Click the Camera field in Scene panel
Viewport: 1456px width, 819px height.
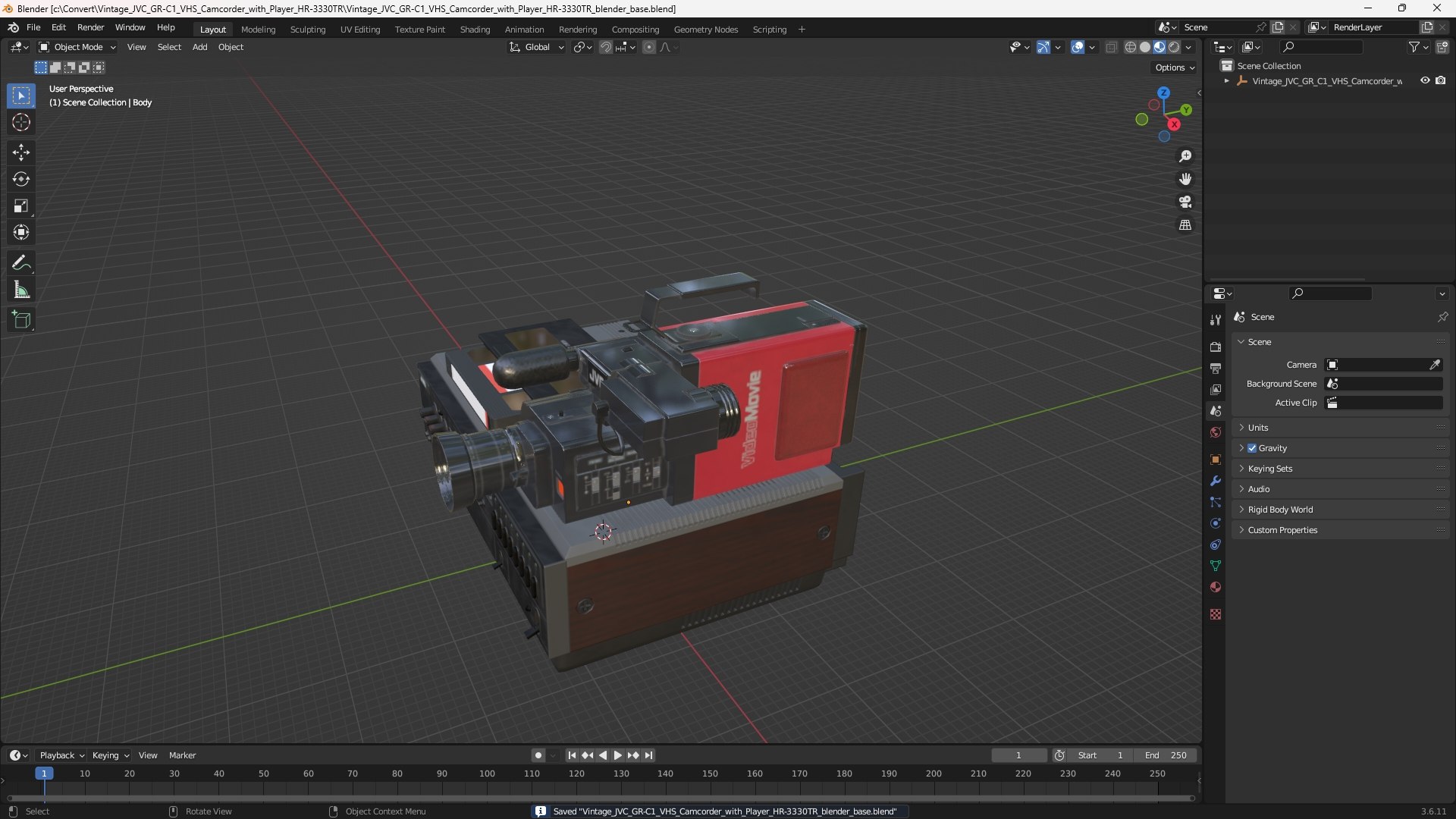(1383, 365)
